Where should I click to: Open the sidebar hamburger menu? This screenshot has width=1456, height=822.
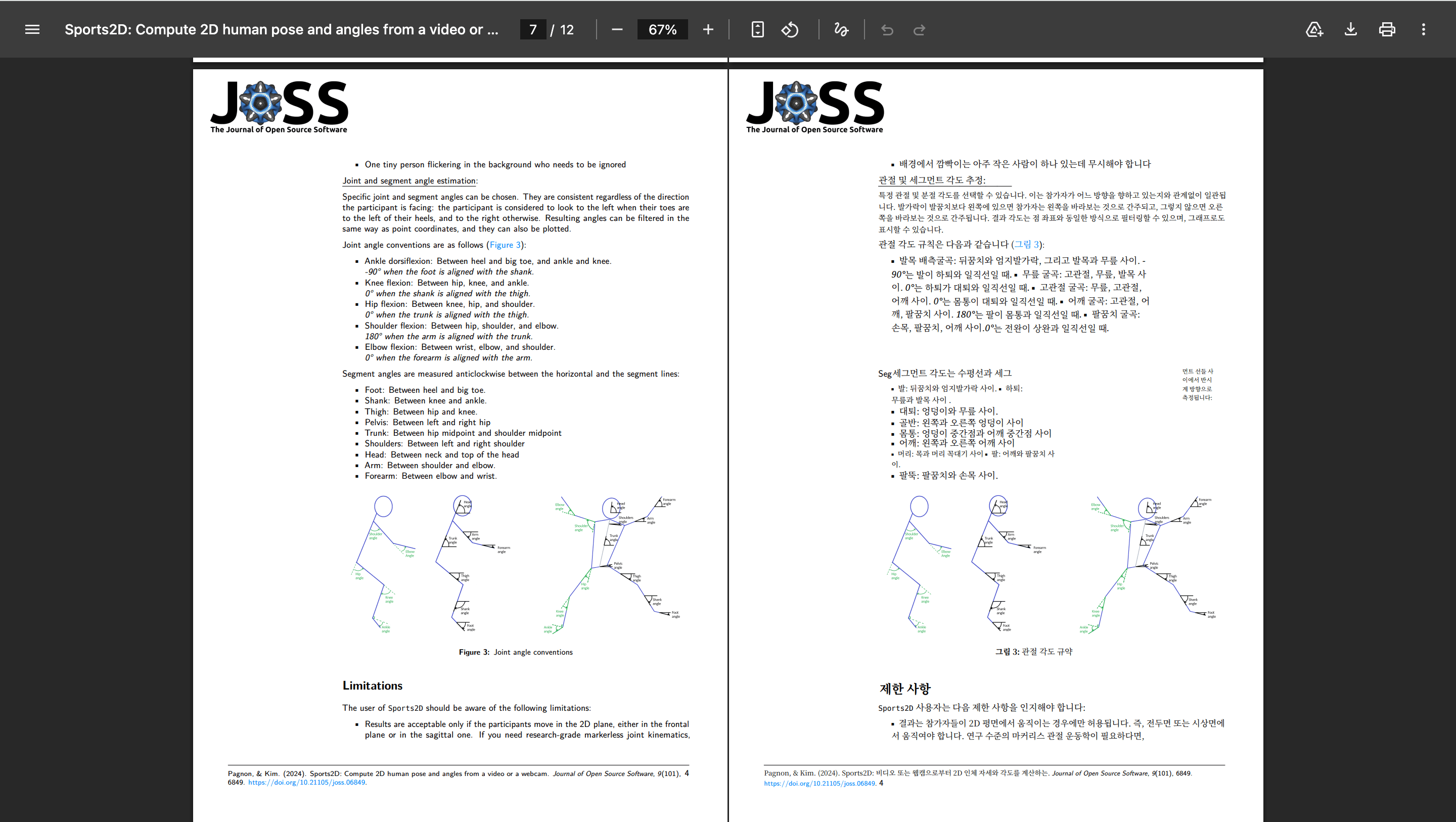pos(32,29)
